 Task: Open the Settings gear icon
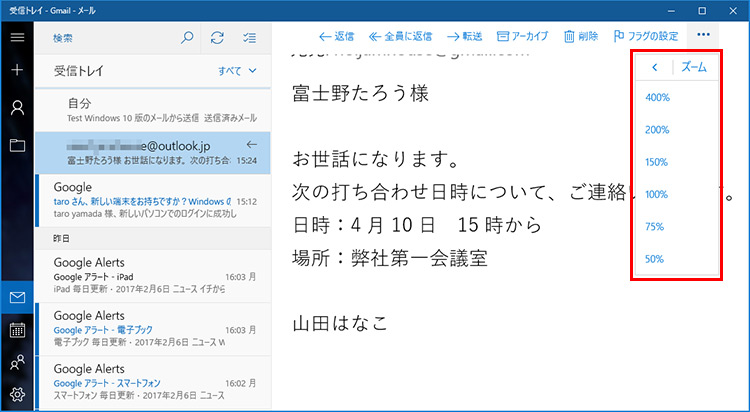point(17,394)
